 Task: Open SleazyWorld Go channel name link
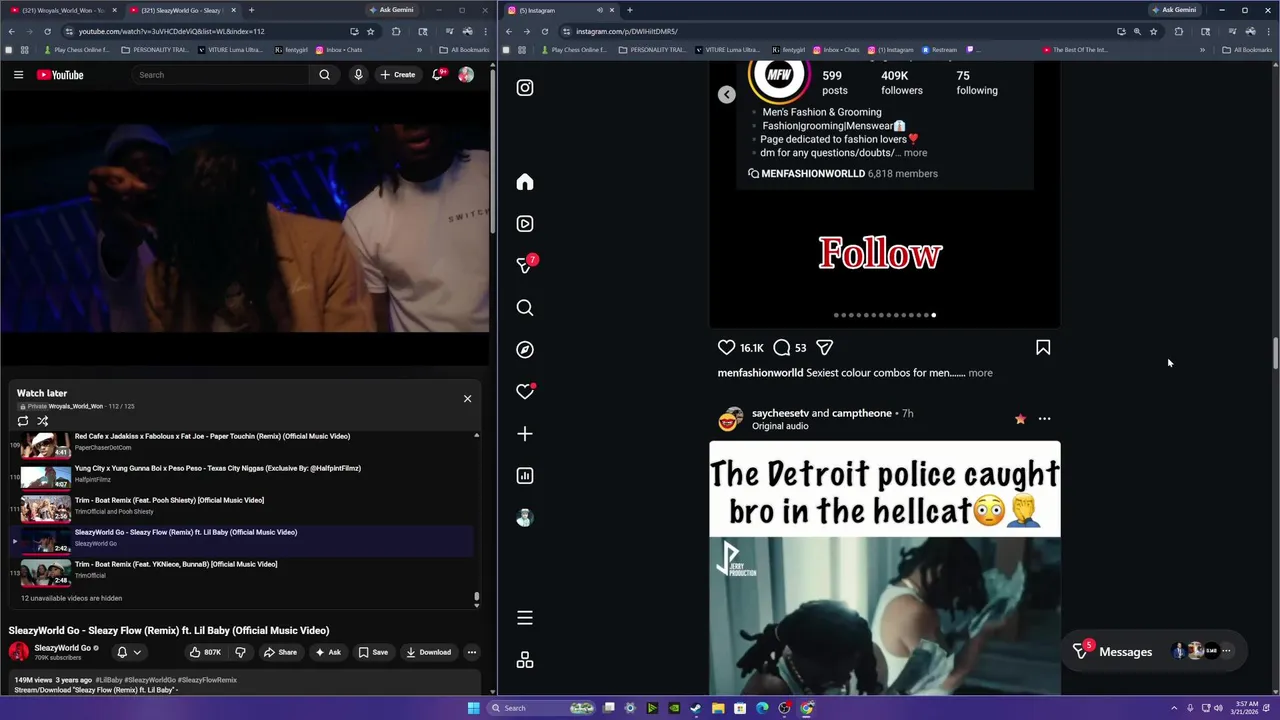pos(63,648)
